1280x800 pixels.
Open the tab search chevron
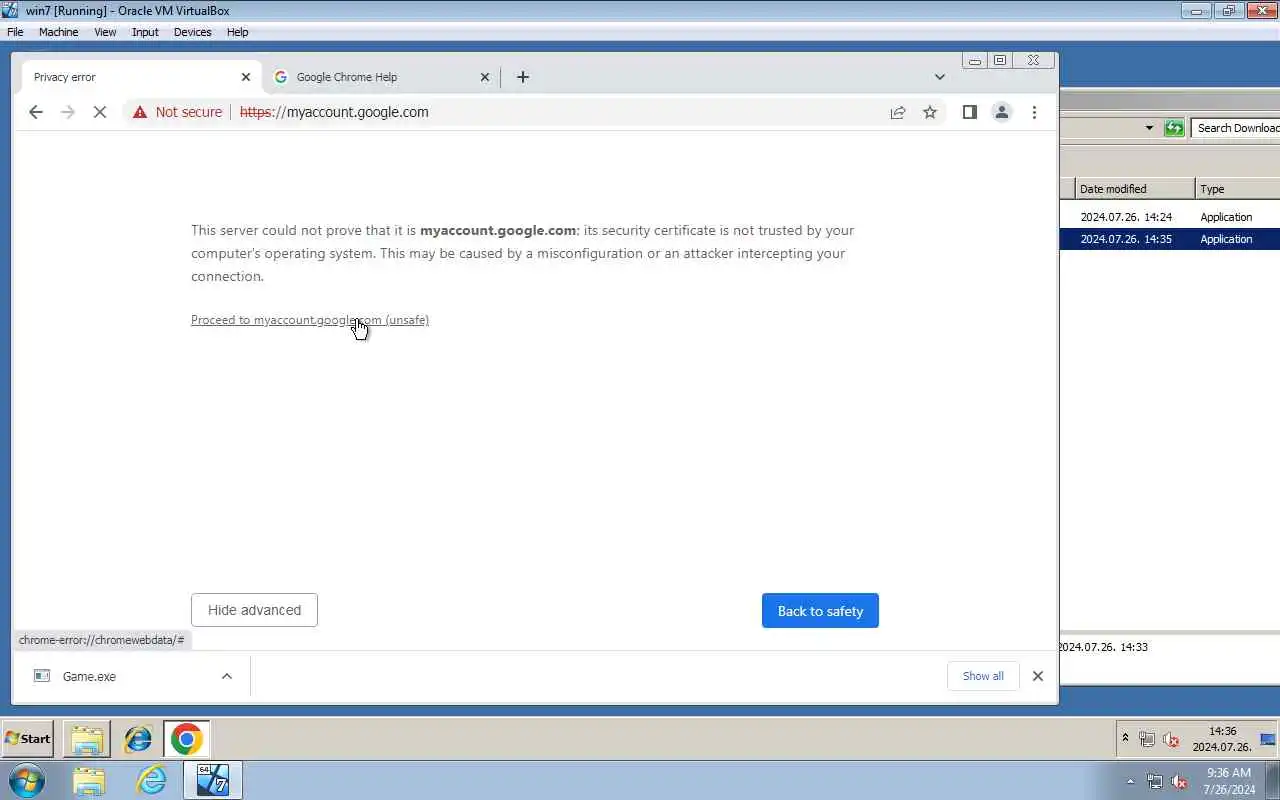pos(940,77)
